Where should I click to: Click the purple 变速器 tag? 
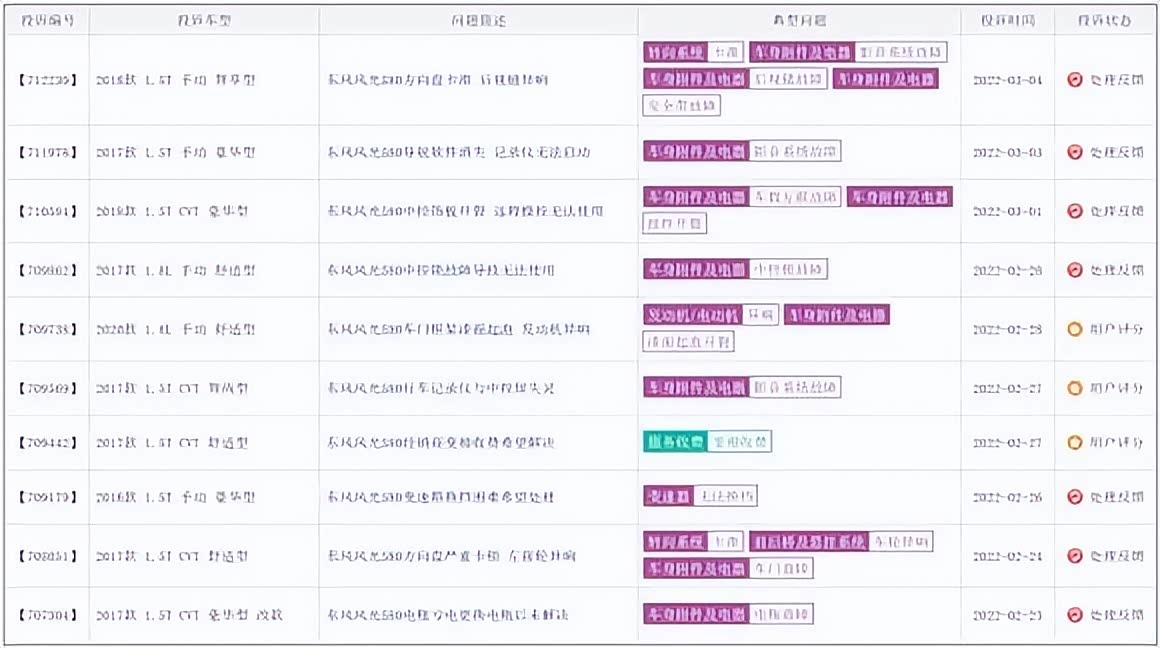[x=668, y=496]
